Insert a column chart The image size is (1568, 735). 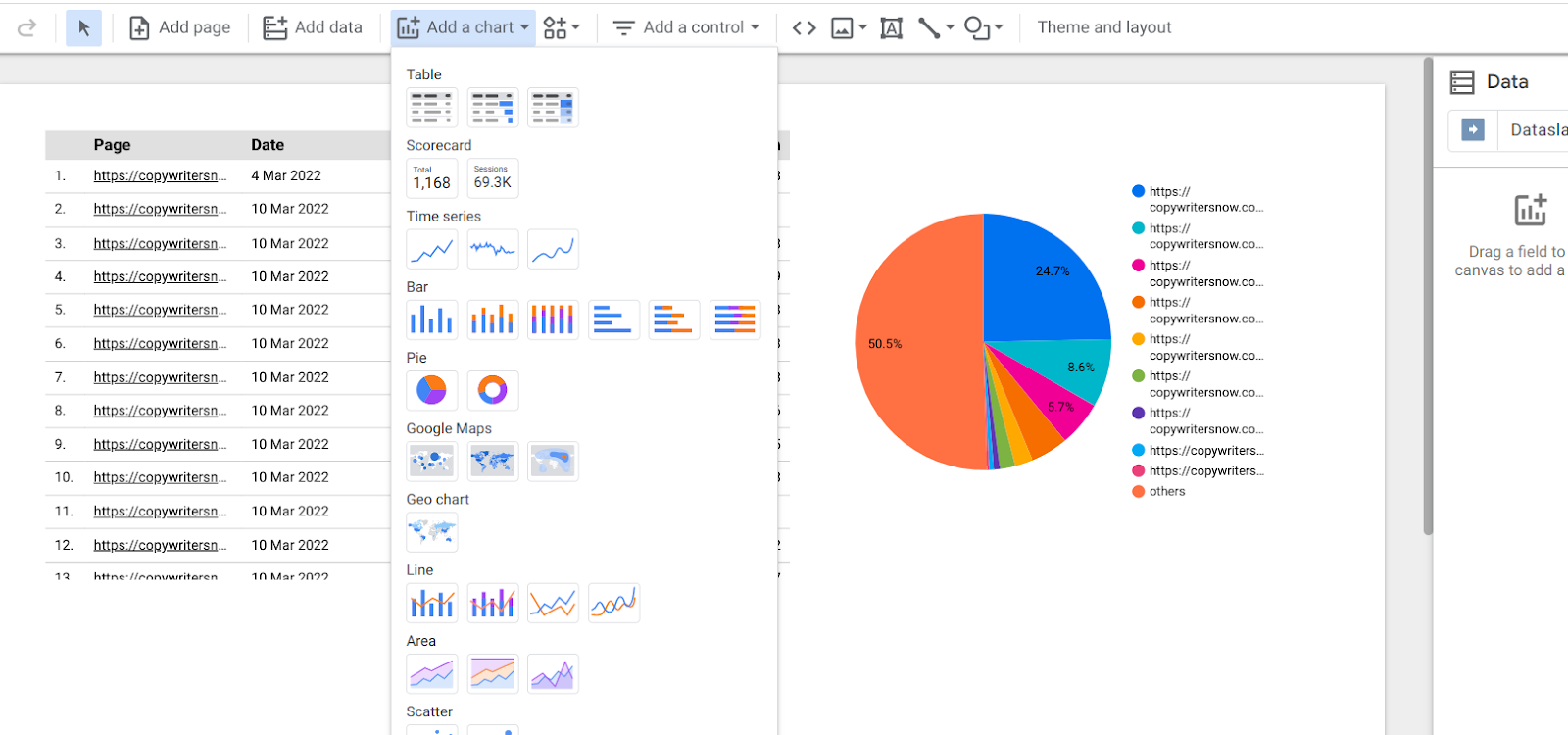click(432, 319)
